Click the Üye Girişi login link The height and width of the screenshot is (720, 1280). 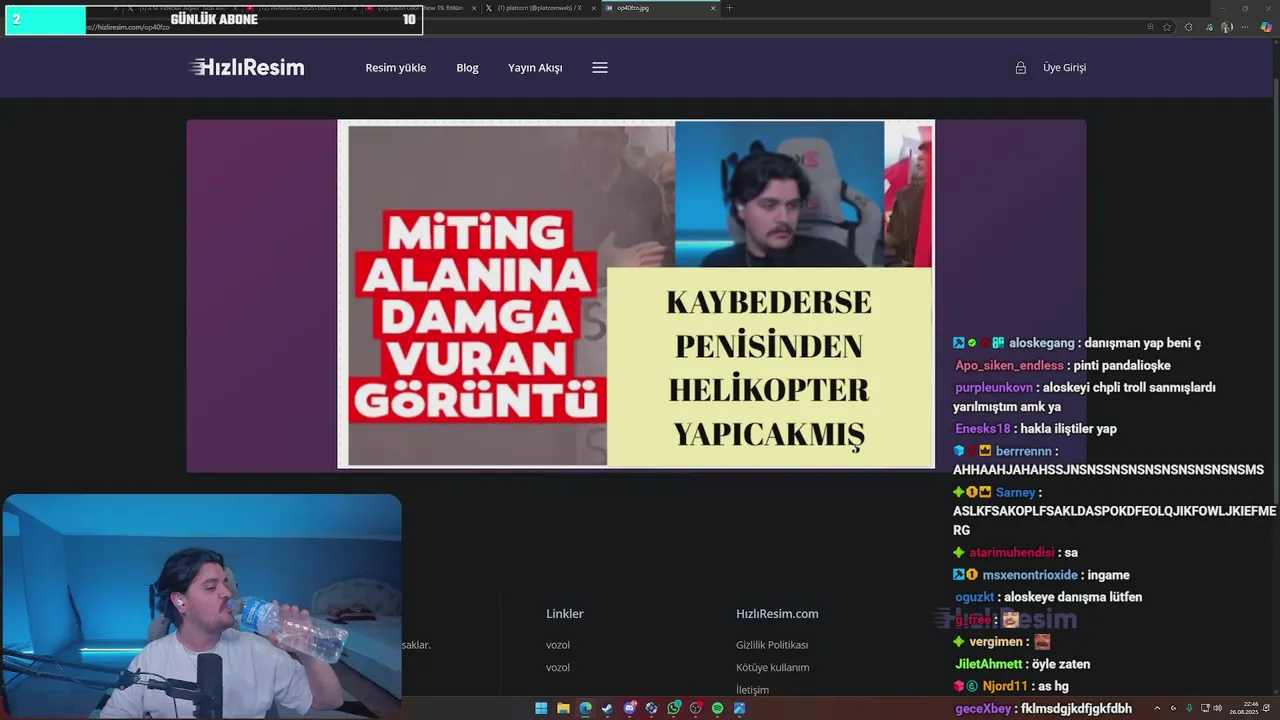point(1064,68)
